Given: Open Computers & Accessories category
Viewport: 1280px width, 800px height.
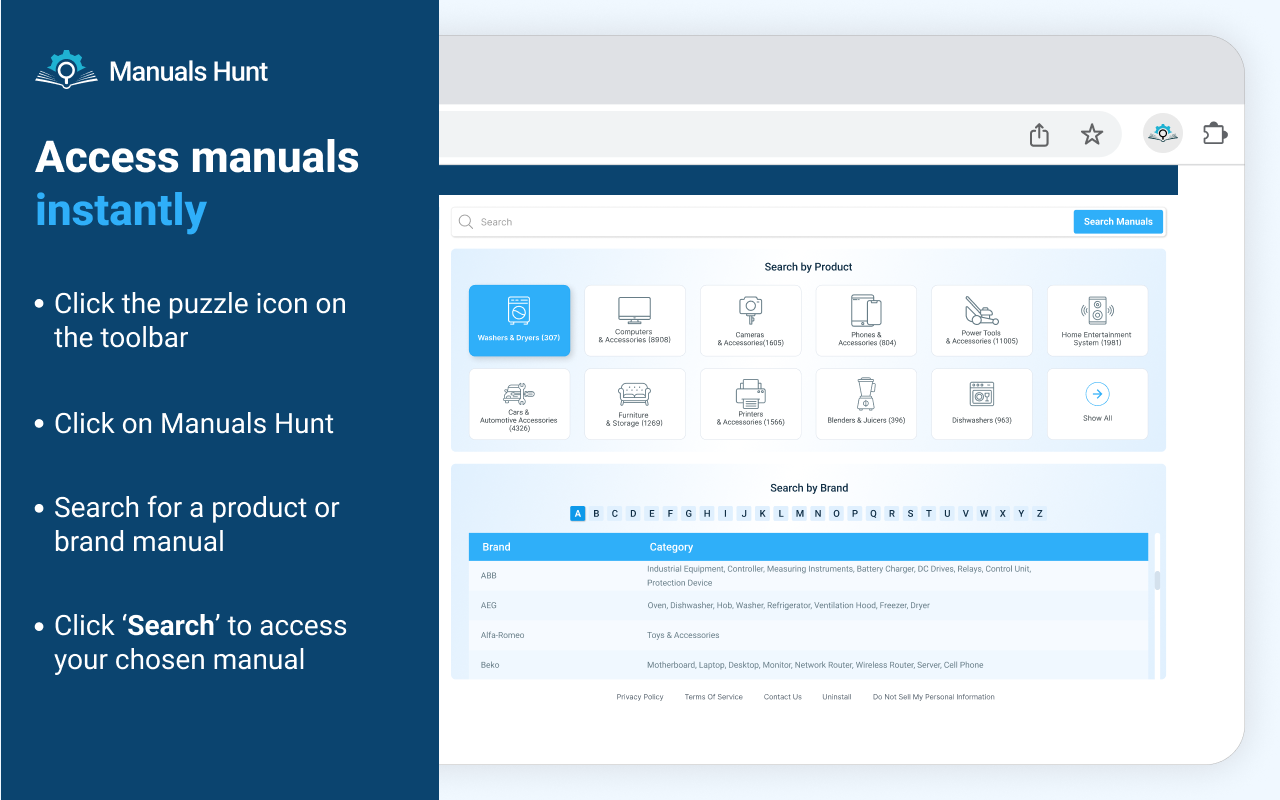Looking at the screenshot, I should pyautogui.click(x=635, y=321).
